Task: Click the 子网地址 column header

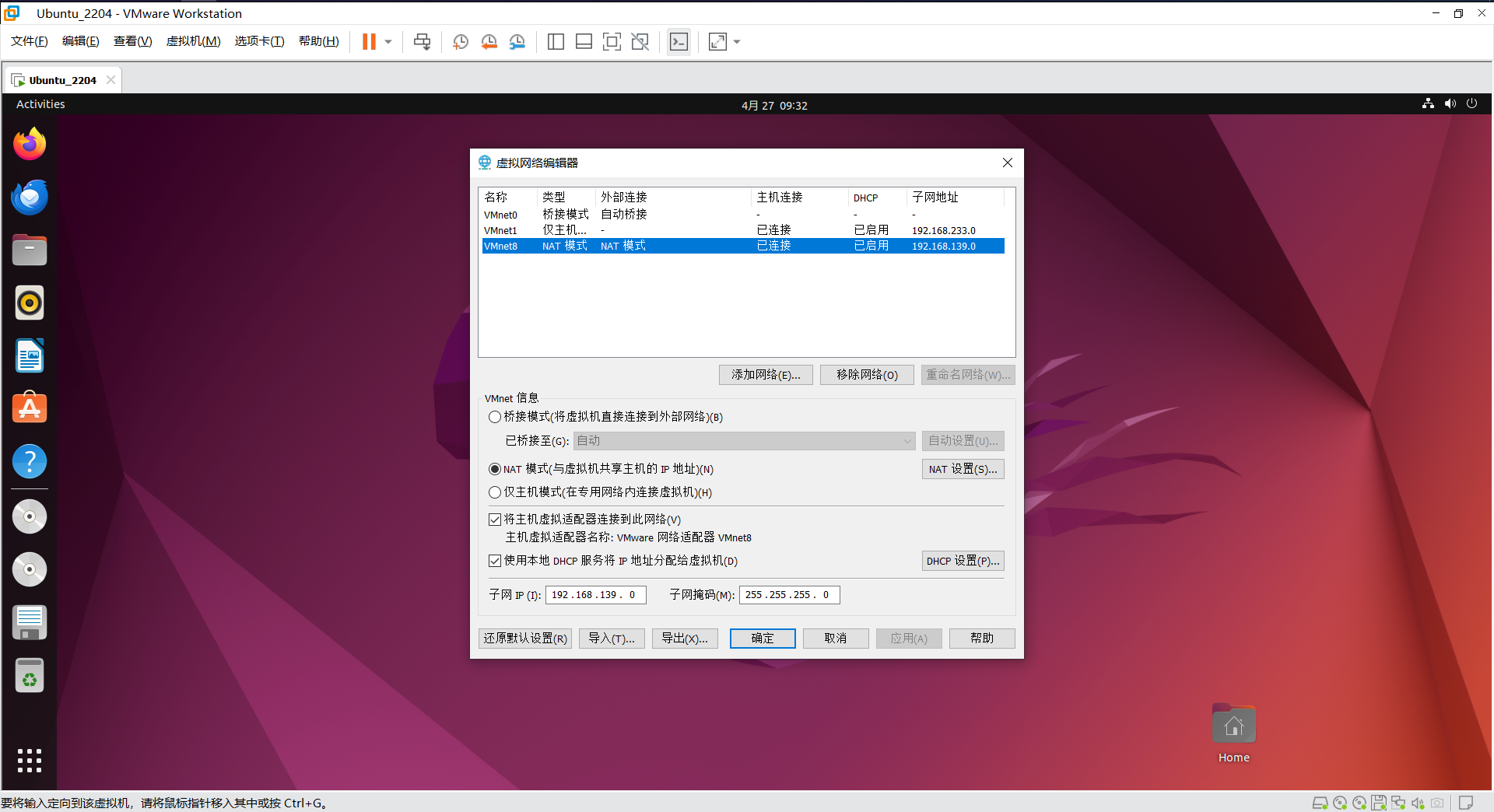Action: tap(955, 198)
